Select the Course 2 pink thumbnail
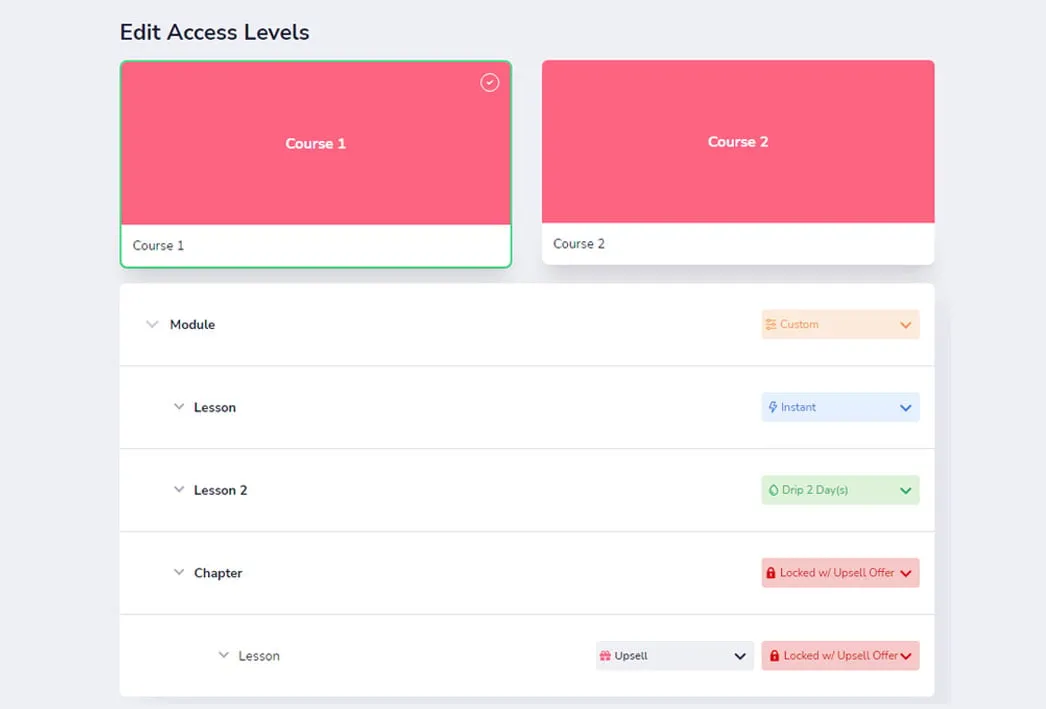The width and height of the screenshot is (1046, 709). coord(738,142)
